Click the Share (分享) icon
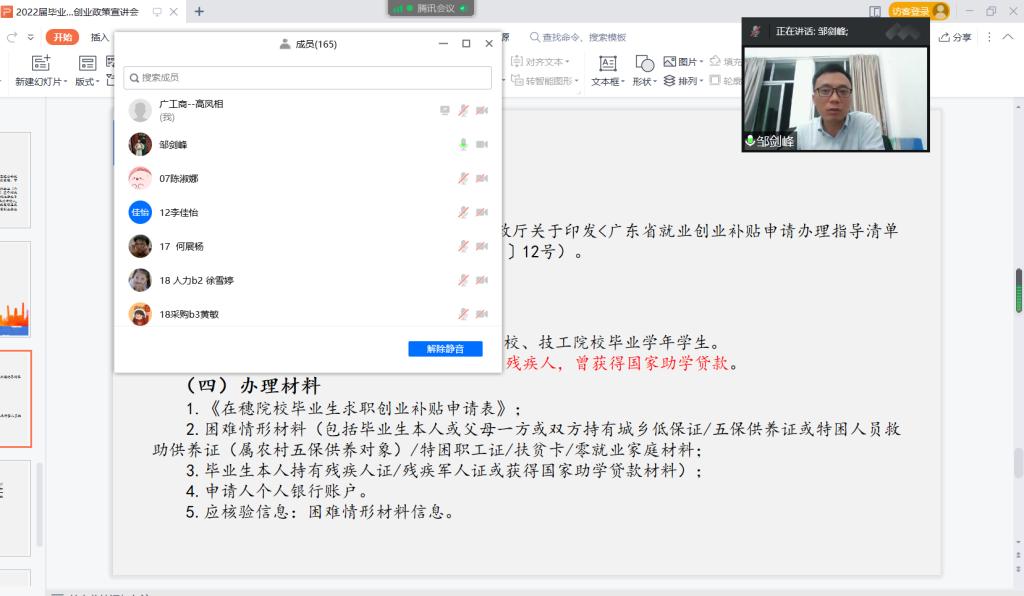This screenshot has height=596, width=1024. click(x=955, y=37)
